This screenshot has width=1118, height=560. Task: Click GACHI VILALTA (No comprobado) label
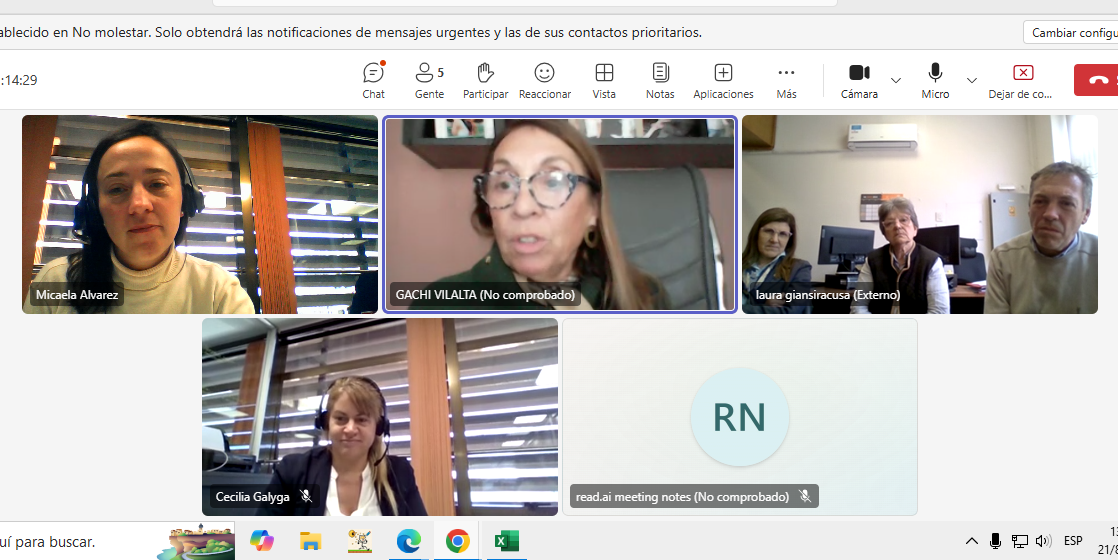485,295
